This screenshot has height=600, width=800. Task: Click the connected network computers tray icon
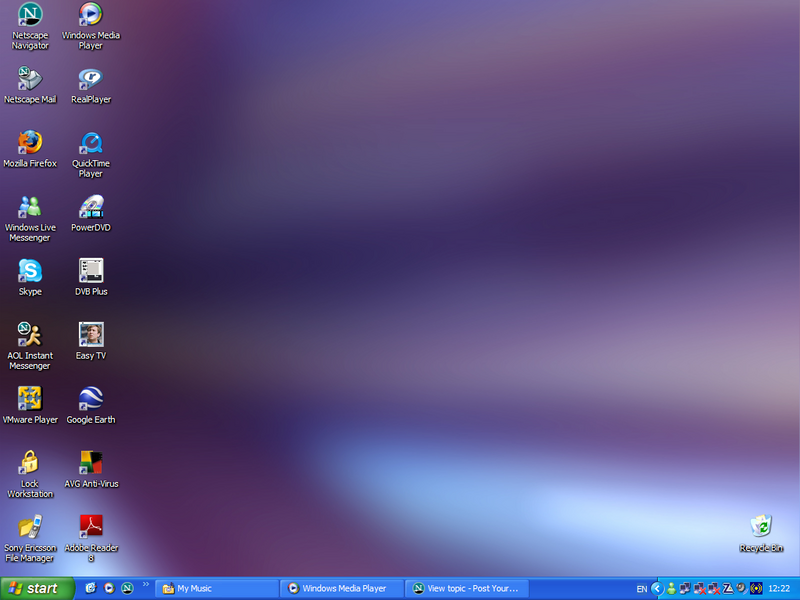coord(685,589)
